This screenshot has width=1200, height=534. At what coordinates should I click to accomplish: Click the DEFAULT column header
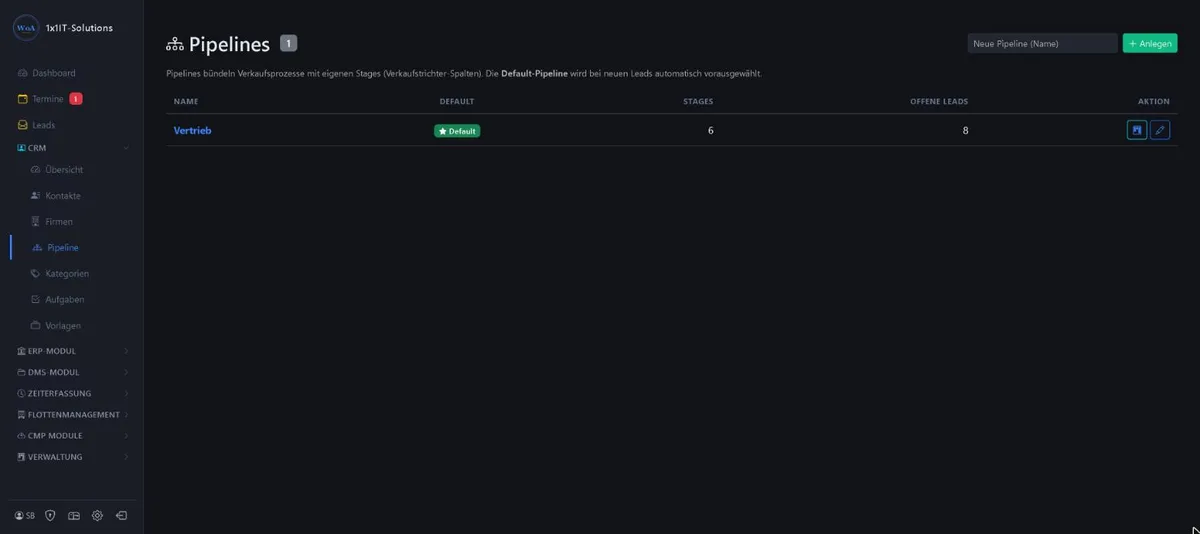tap(457, 101)
